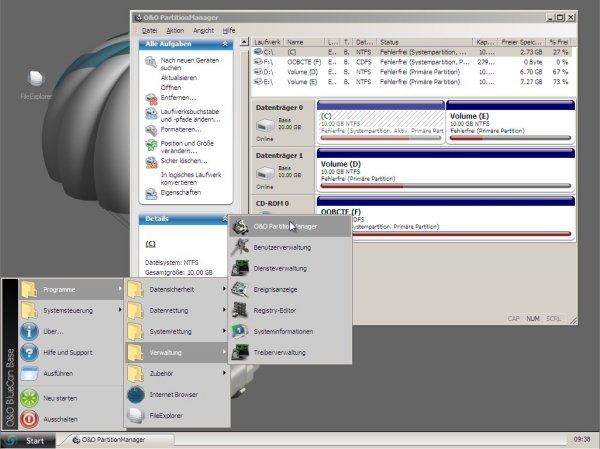Sort by Freier Speicher column header

pyautogui.click(x=522, y=42)
